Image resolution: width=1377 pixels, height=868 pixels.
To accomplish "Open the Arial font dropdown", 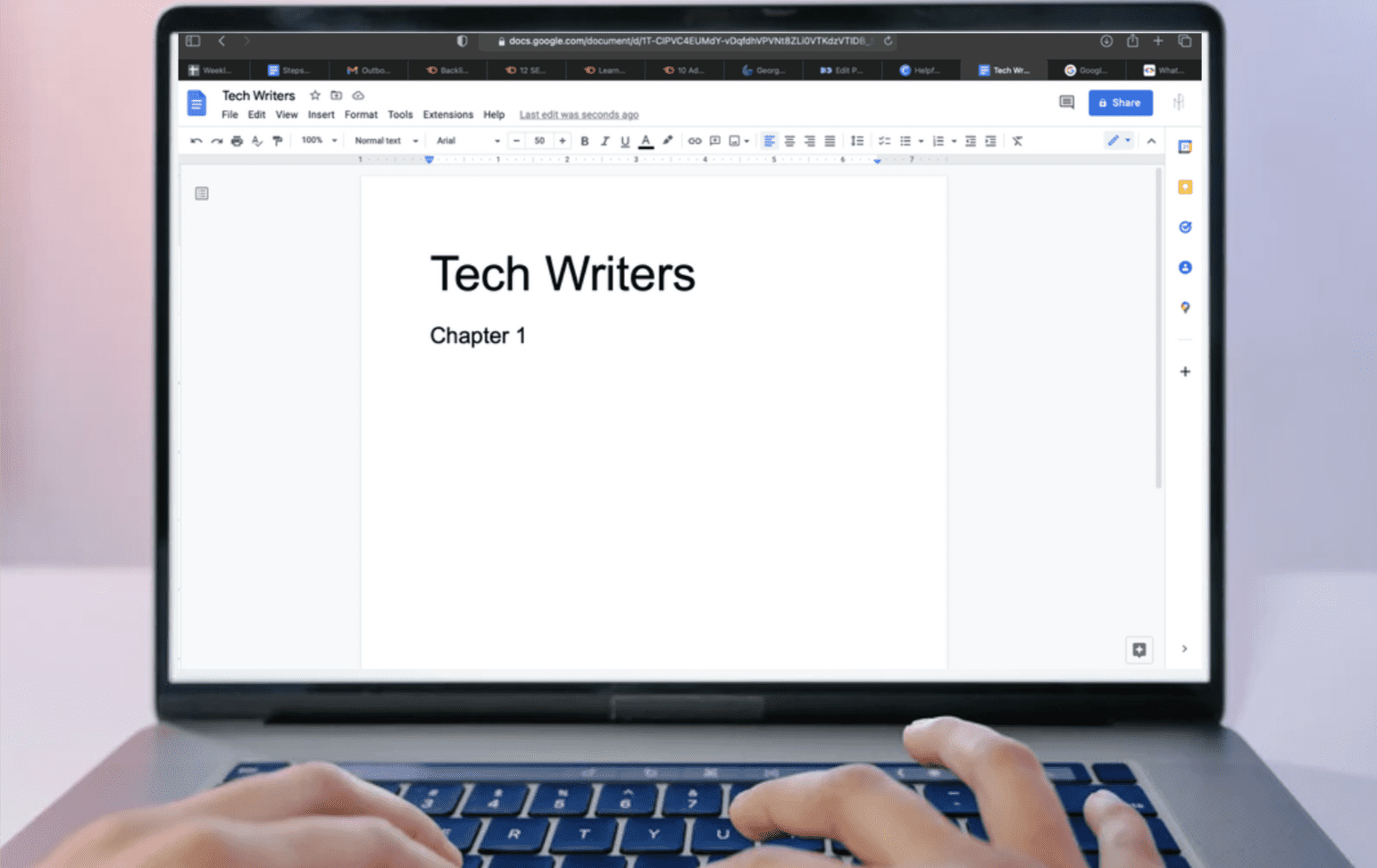I will click(x=468, y=140).
